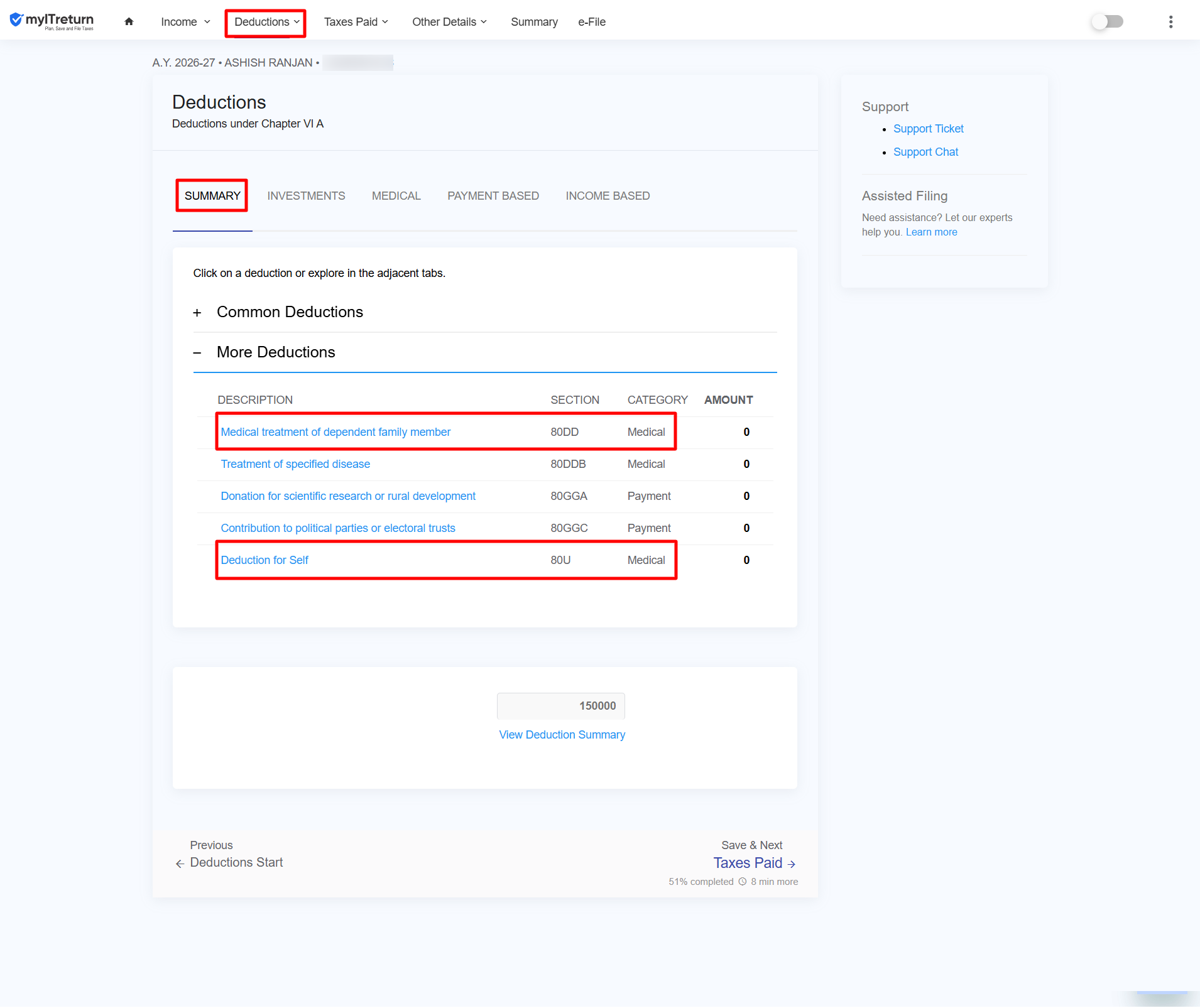
Task: Click the 80DDB section cell
Action: pyautogui.click(x=568, y=464)
